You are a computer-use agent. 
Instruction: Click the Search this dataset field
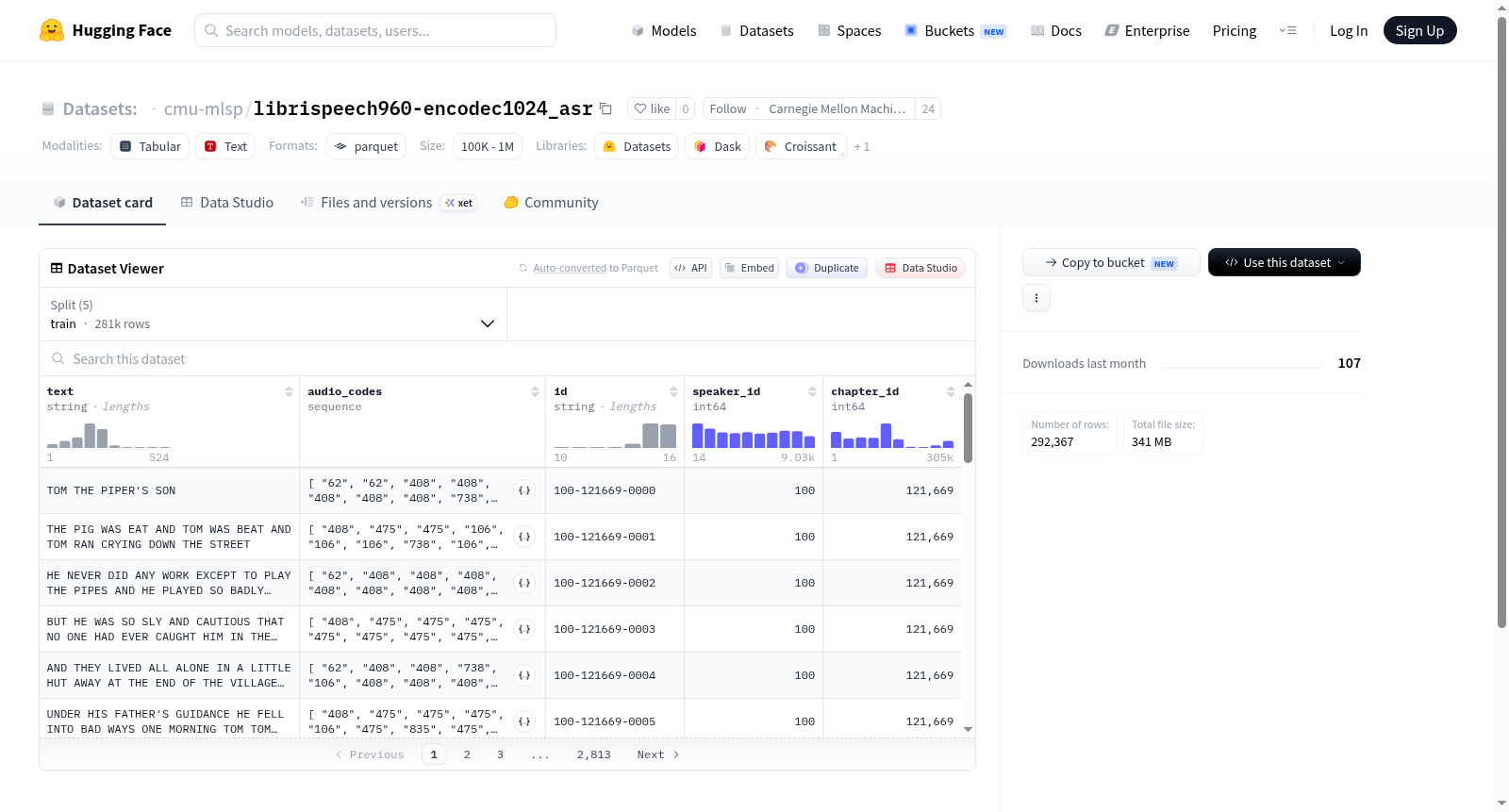(x=507, y=358)
